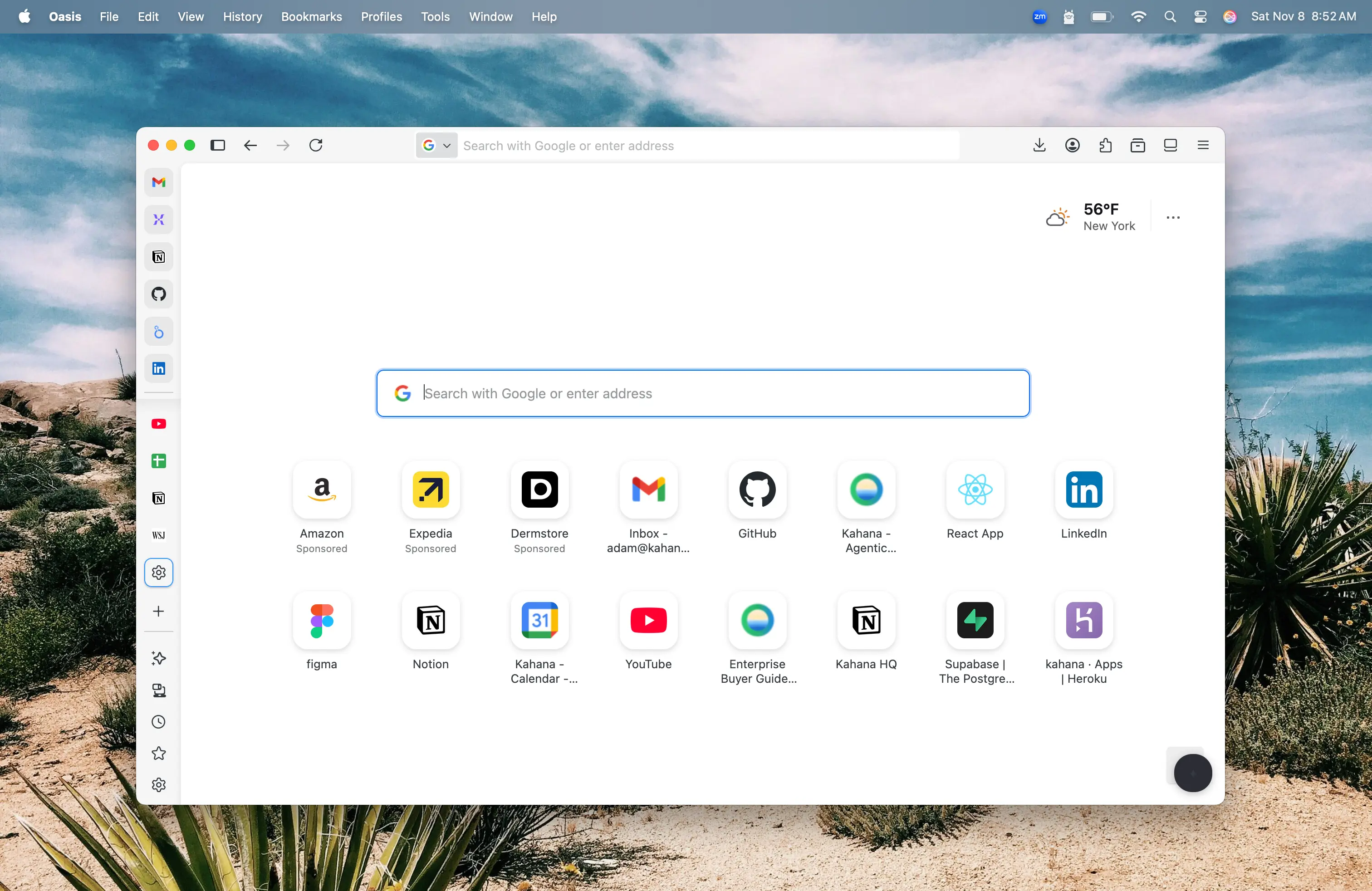Screen dimensions: 1372x891
Task: Click inside the Google search field
Action: 702,393
